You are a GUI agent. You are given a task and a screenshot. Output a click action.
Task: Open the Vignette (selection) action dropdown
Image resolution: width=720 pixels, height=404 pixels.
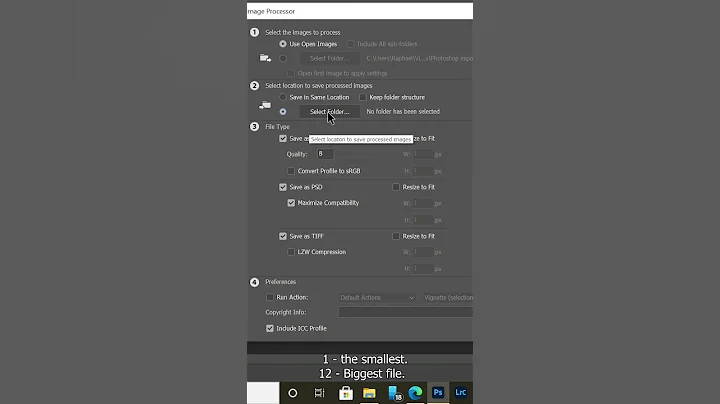[447, 298]
